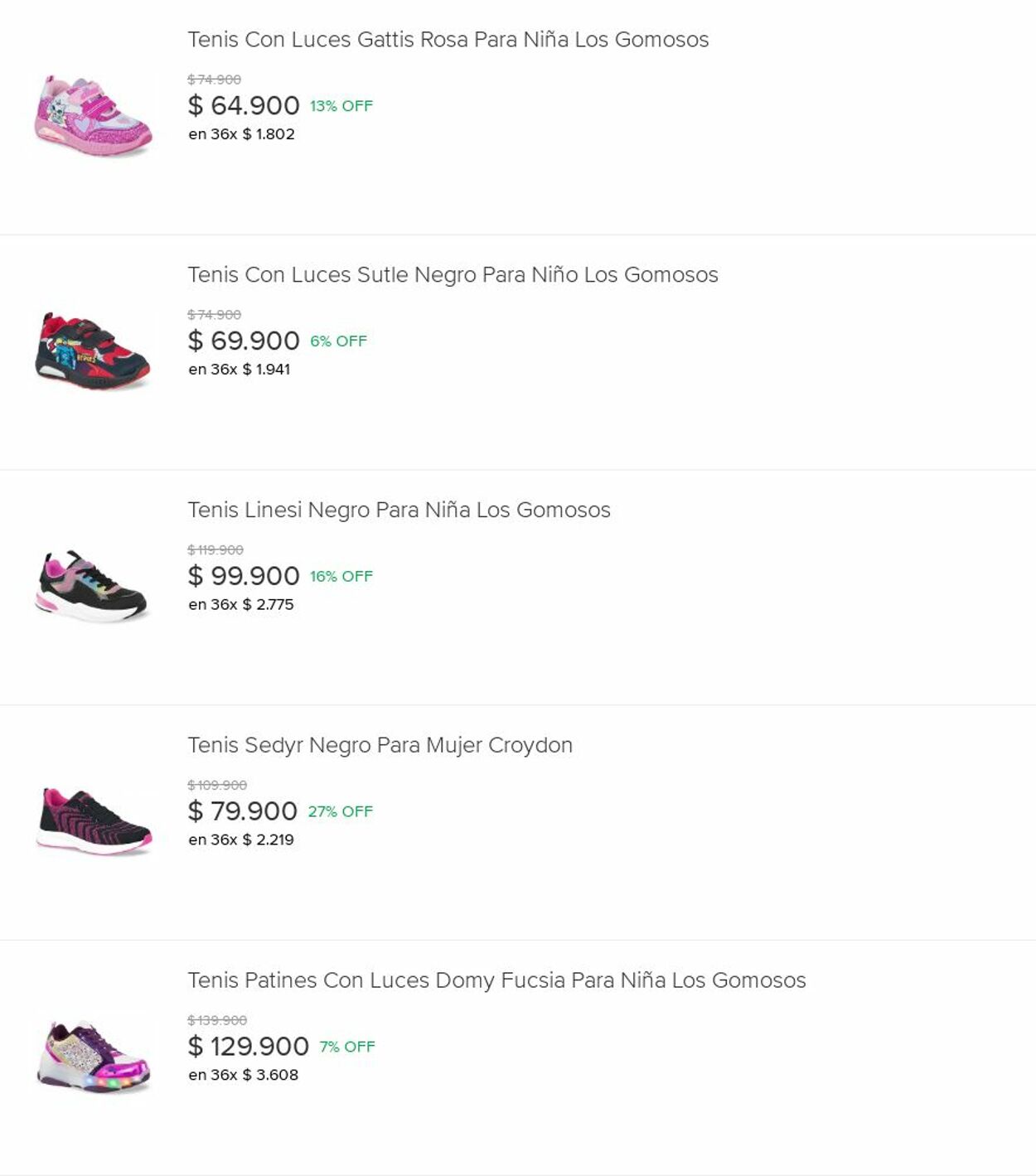
Task: Click the installment text en 36x $ 1.941
Action: (239, 370)
